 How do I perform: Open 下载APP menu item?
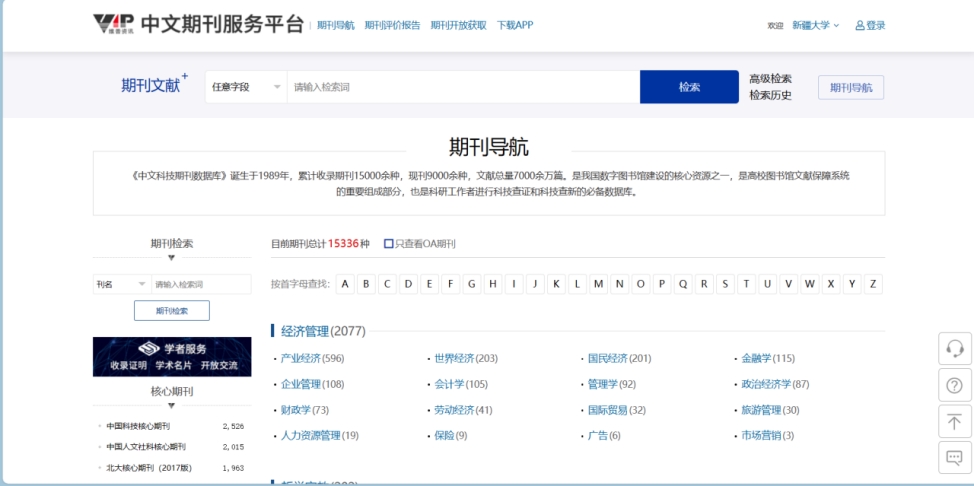(x=515, y=25)
